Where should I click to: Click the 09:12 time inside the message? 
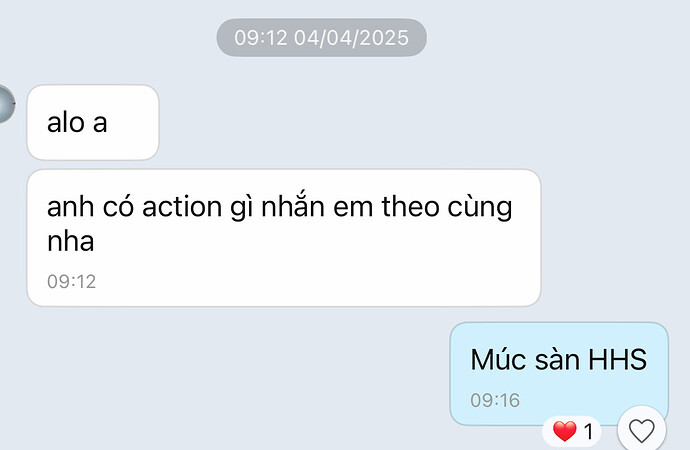tap(71, 282)
